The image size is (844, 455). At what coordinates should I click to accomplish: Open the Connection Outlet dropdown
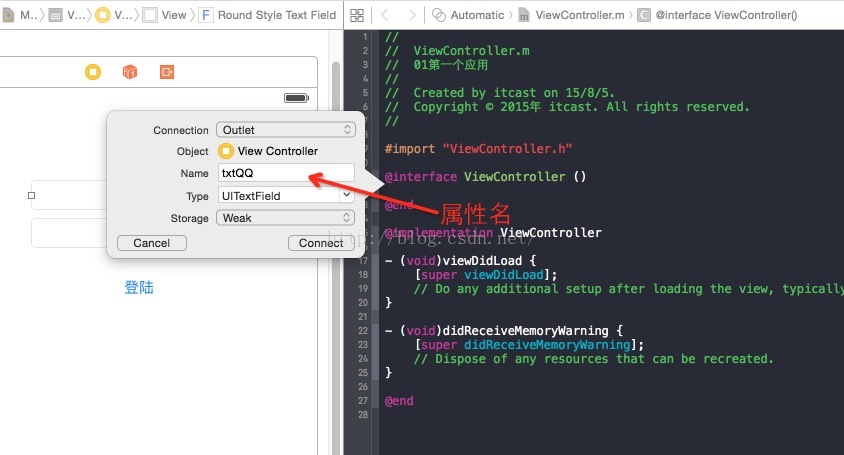[x=286, y=130]
